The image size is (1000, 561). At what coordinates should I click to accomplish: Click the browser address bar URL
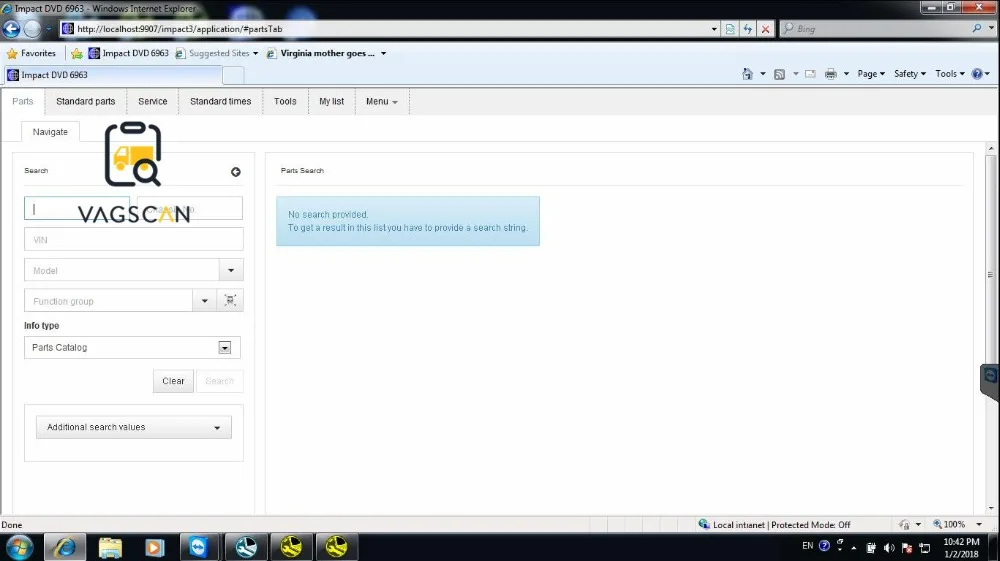click(383, 29)
